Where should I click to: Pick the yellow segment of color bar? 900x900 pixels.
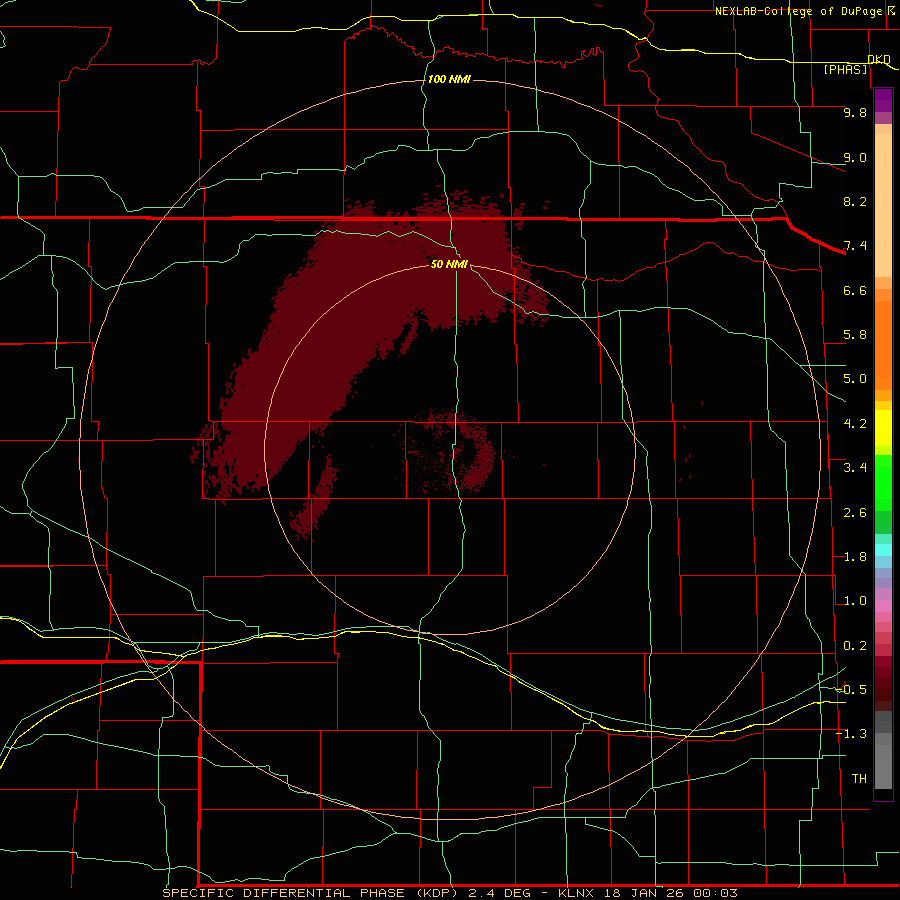(x=883, y=428)
